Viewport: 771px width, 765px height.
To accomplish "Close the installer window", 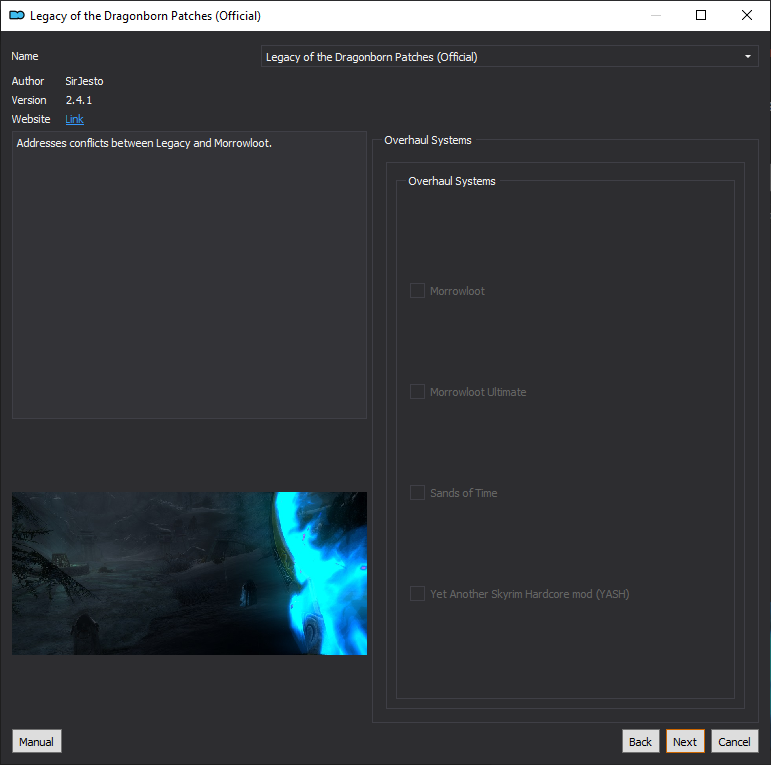I will (747, 16).
